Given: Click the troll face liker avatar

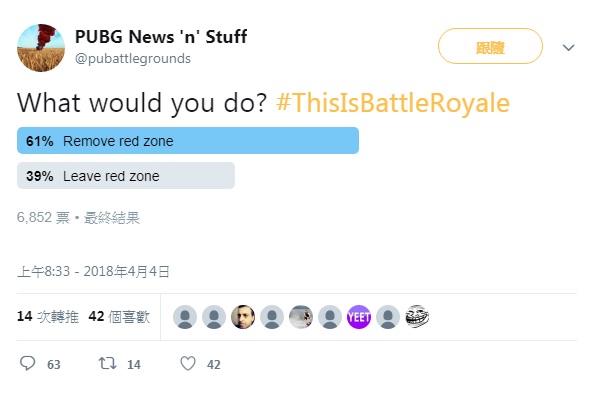Looking at the screenshot, I should click(417, 317).
